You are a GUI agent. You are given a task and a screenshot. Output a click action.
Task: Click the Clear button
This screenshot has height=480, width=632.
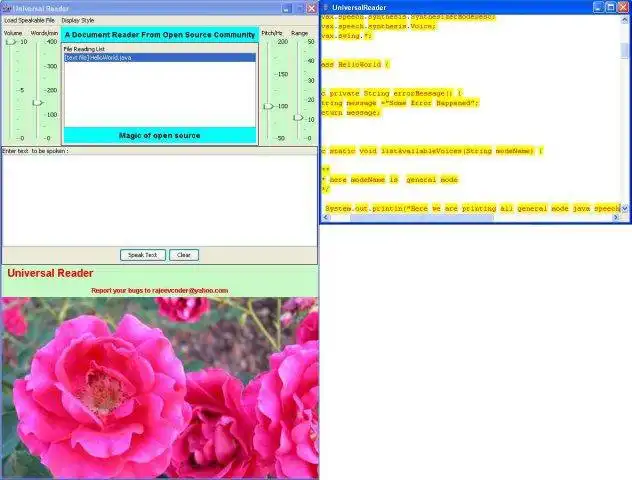click(x=184, y=255)
